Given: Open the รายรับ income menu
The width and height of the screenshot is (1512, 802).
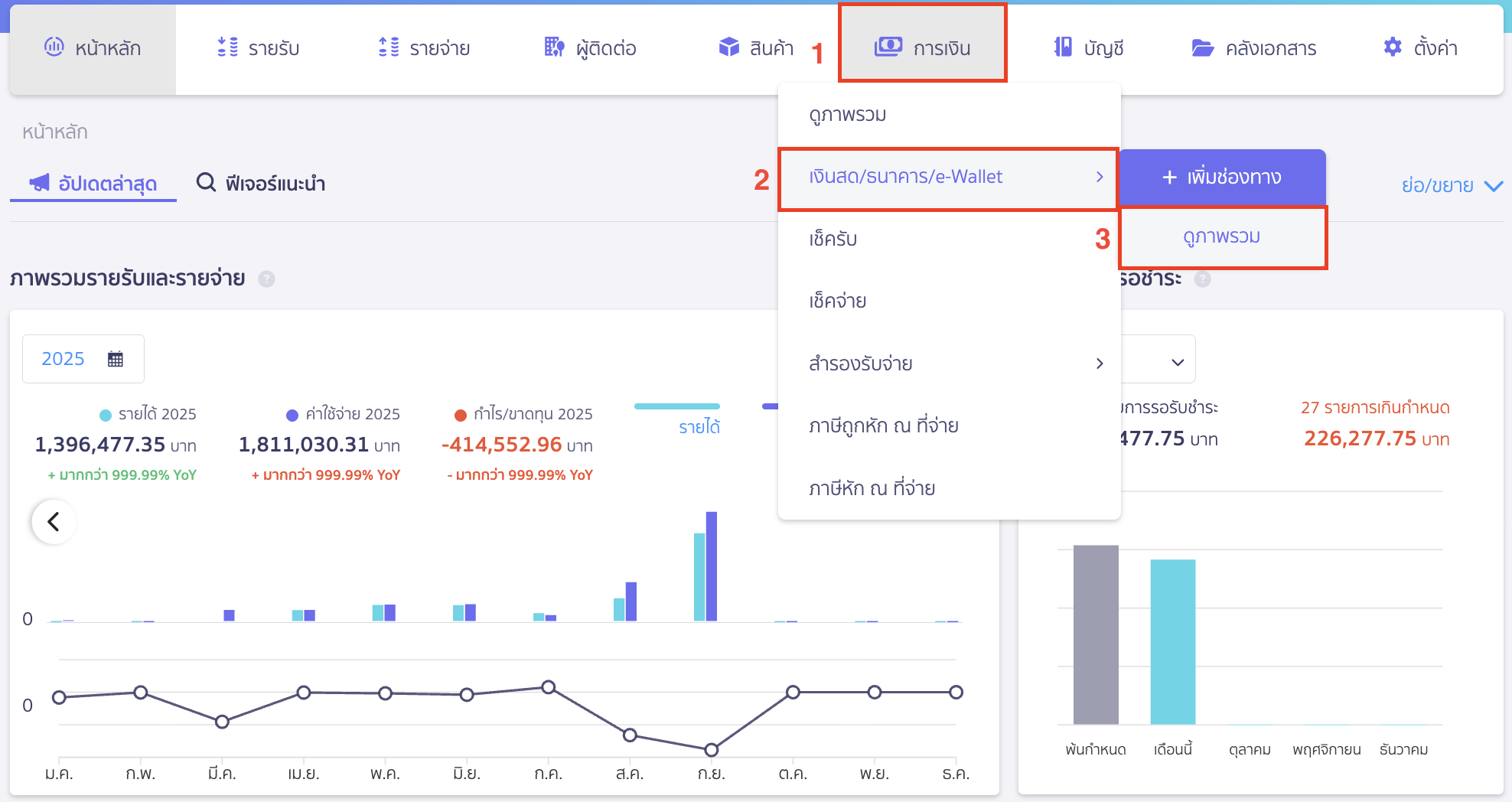Looking at the screenshot, I should (x=258, y=48).
